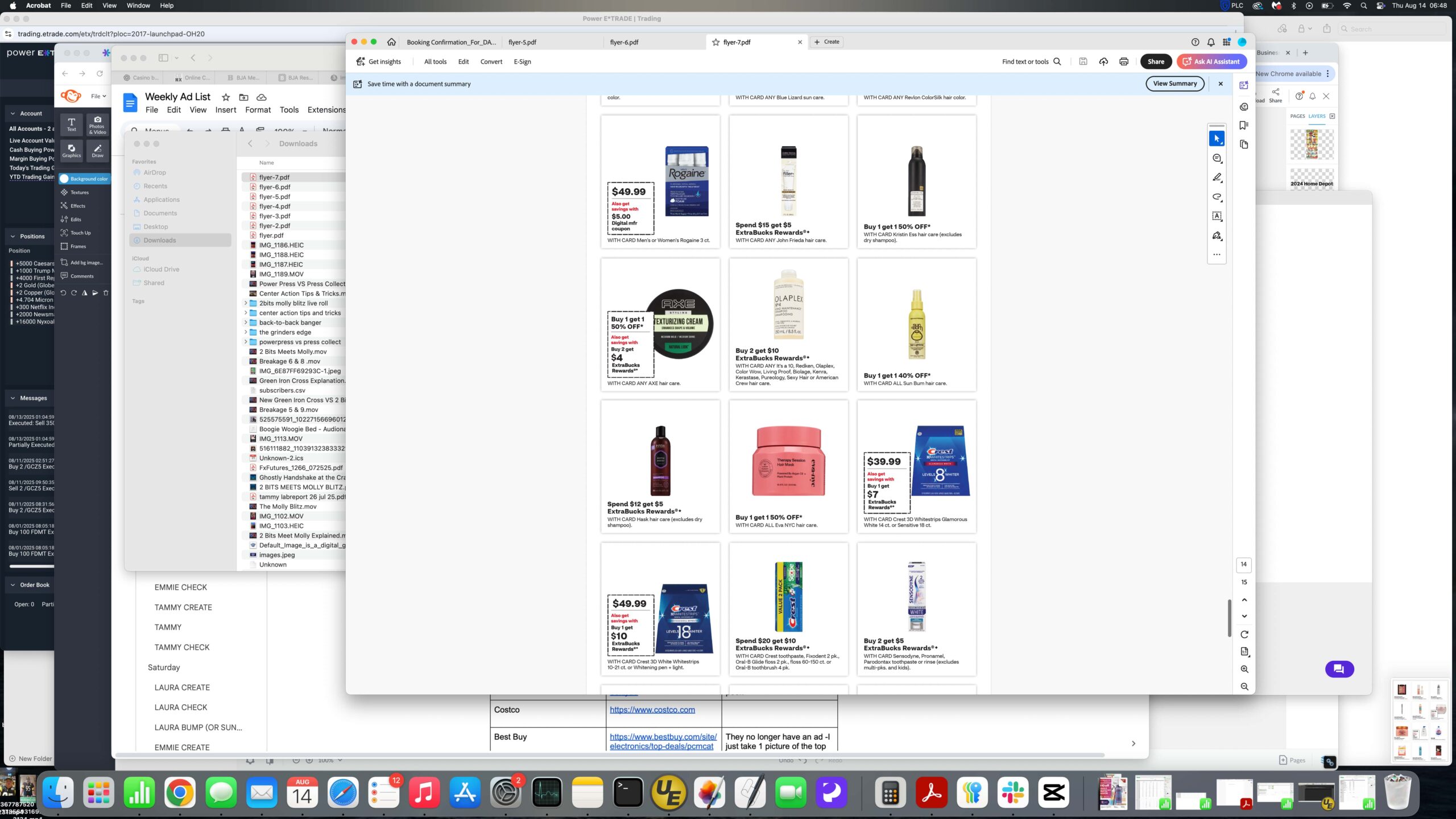Open the File dropdown in photo editor
The height and width of the screenshot is (819, 1456).
[x=98, y=96]
